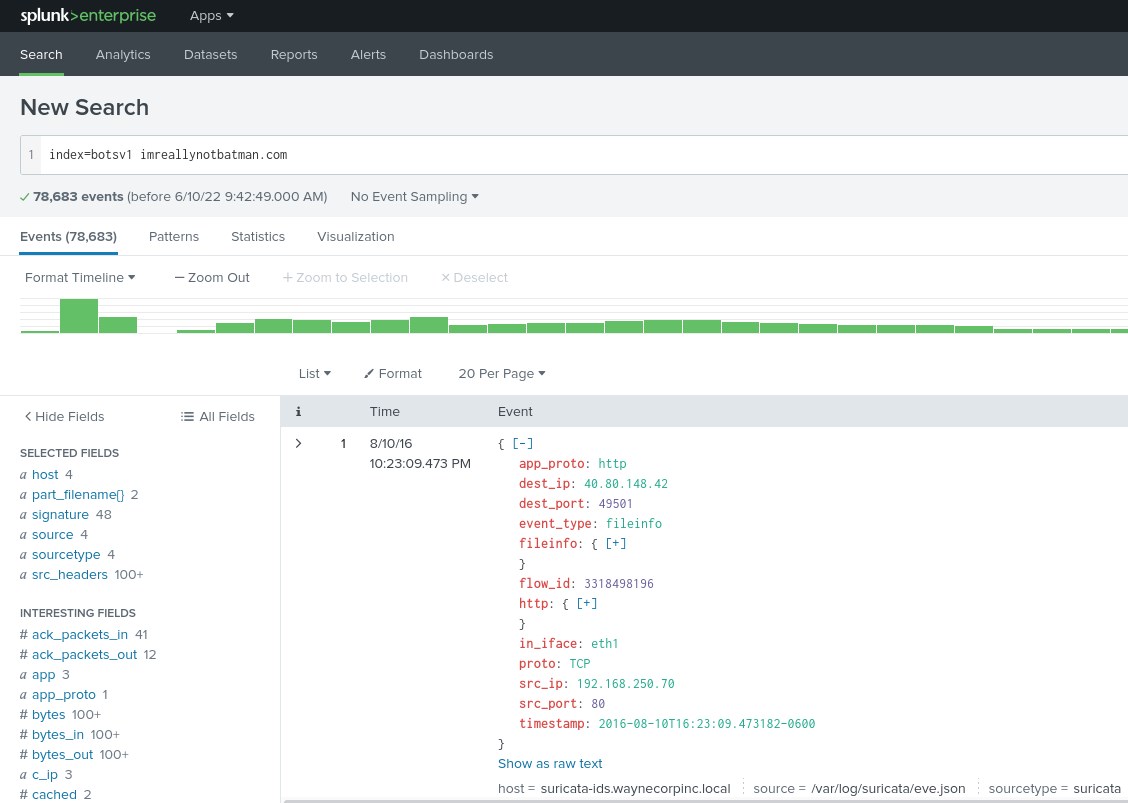This screenshot has width=1128, height=803.
Task: Click the app_proto value http in event
Action: click(x=612, y=463)
